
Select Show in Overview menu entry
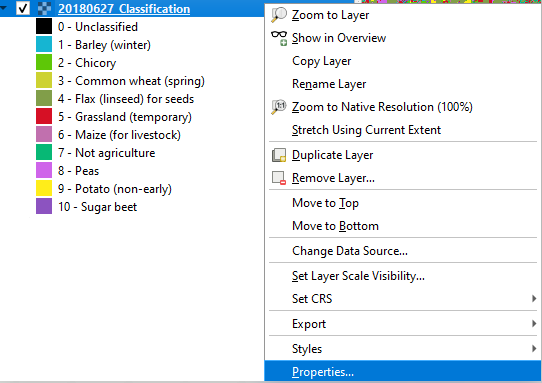403,38
